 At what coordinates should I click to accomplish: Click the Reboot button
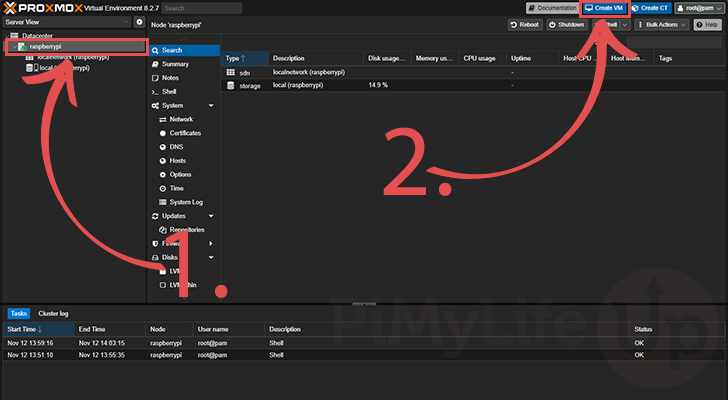(x=525, y=25)
